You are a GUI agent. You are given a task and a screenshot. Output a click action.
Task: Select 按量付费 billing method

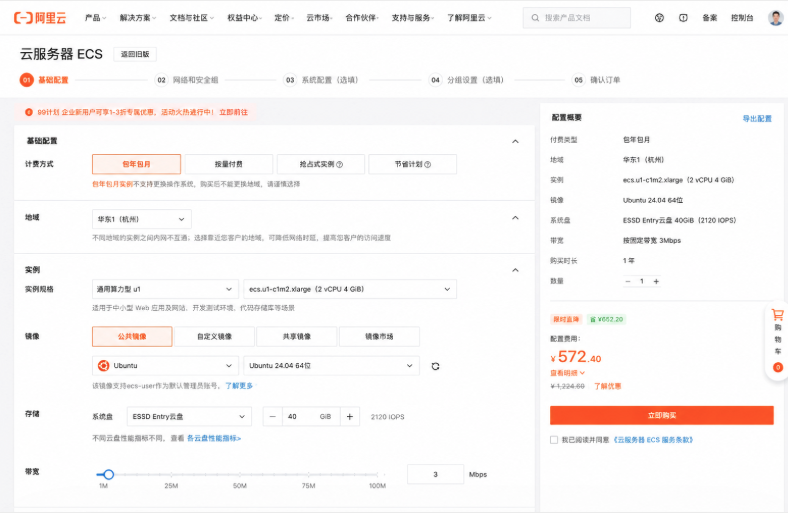point(229,164)
